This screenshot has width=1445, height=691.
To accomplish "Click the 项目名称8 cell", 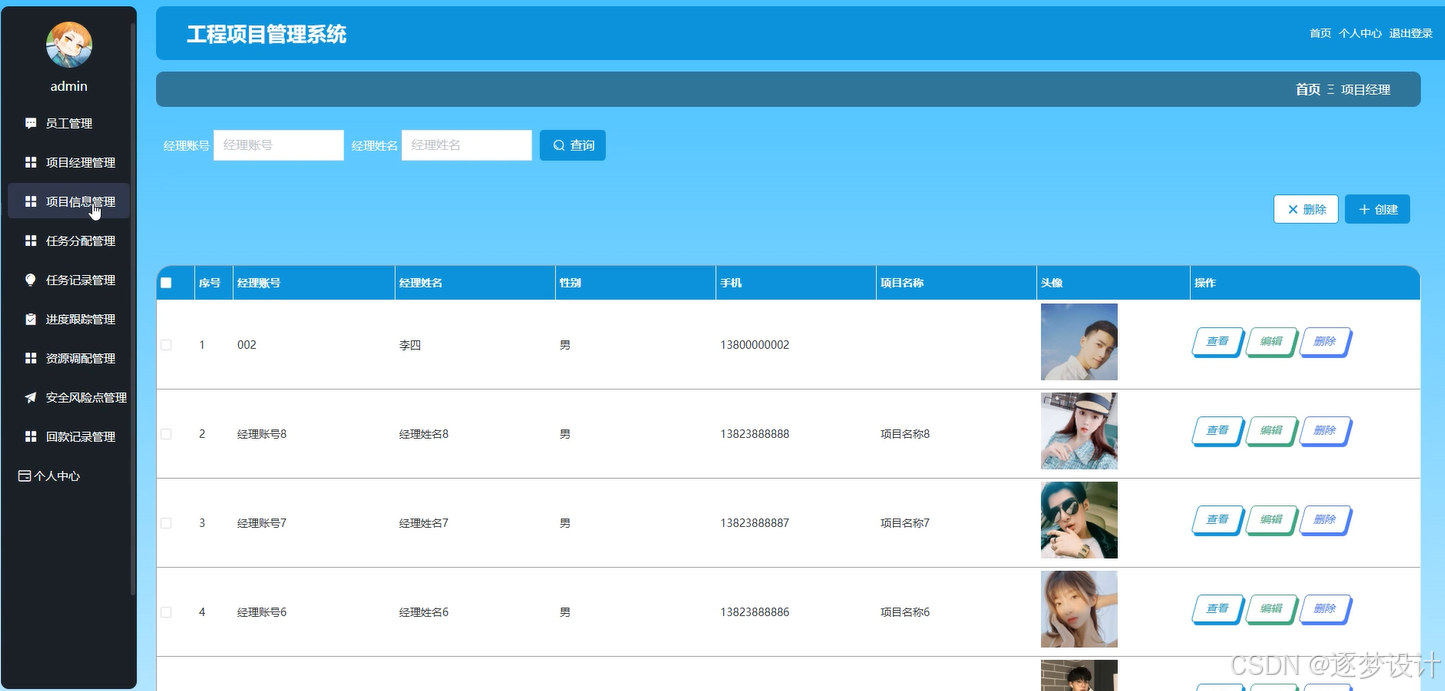I will tap(905, 434).
